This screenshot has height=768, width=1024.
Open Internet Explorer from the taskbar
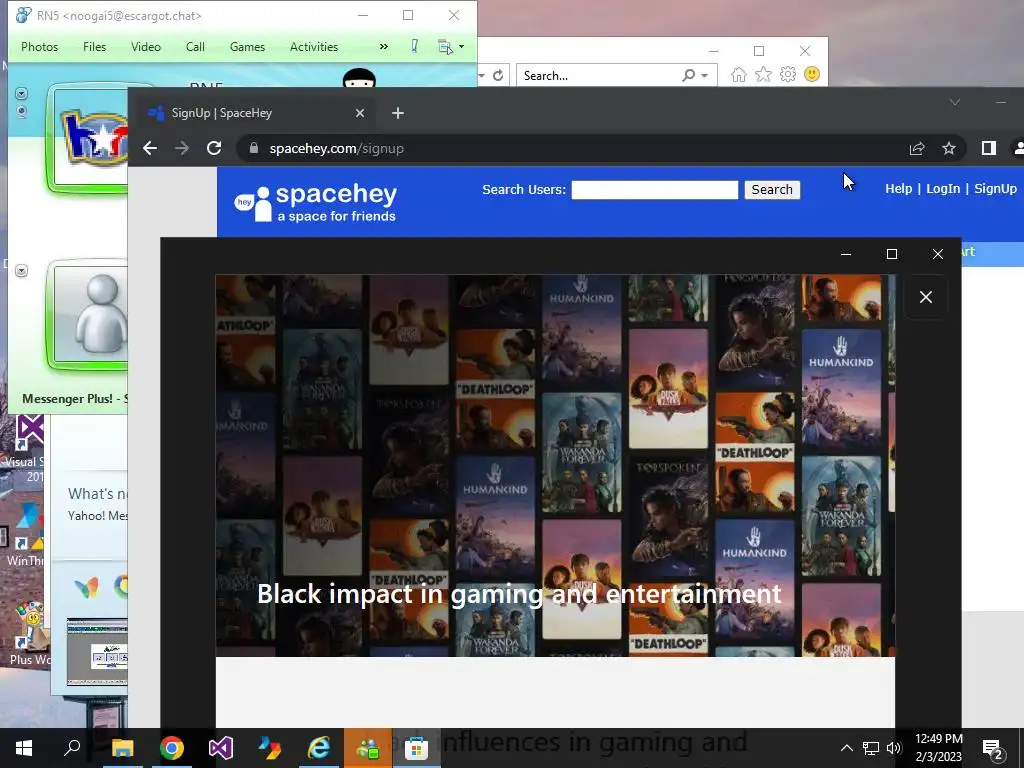tap(318, 748)
